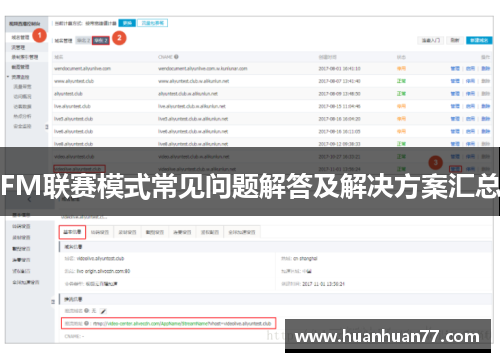Select the 截图设置 tab
Viewport: 500px width, 362px height.
155,232
